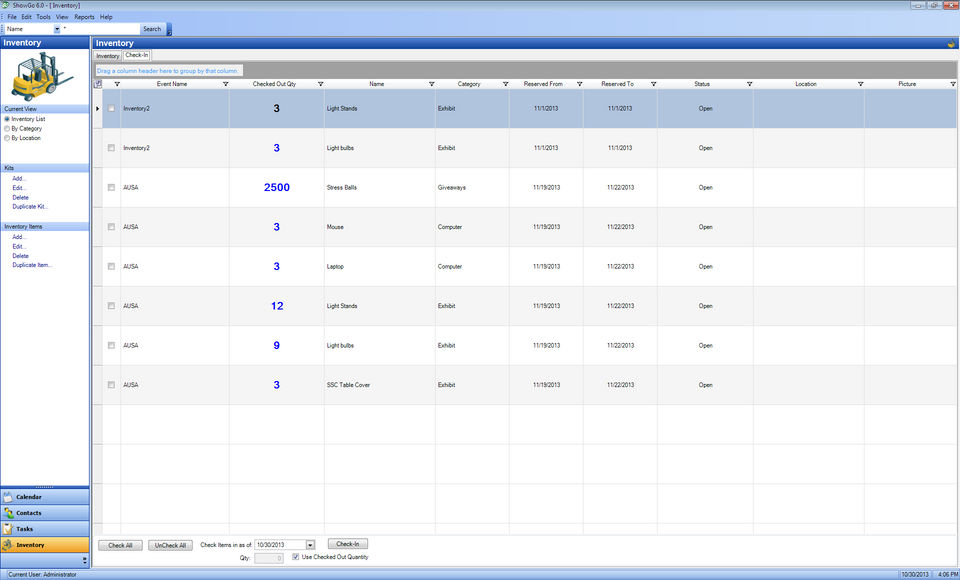Image resolution: width=960 pixels, height=580 pixels.
Task: Click the UnCheck All button
Action: pyautogui.click(x=170, y=545)
